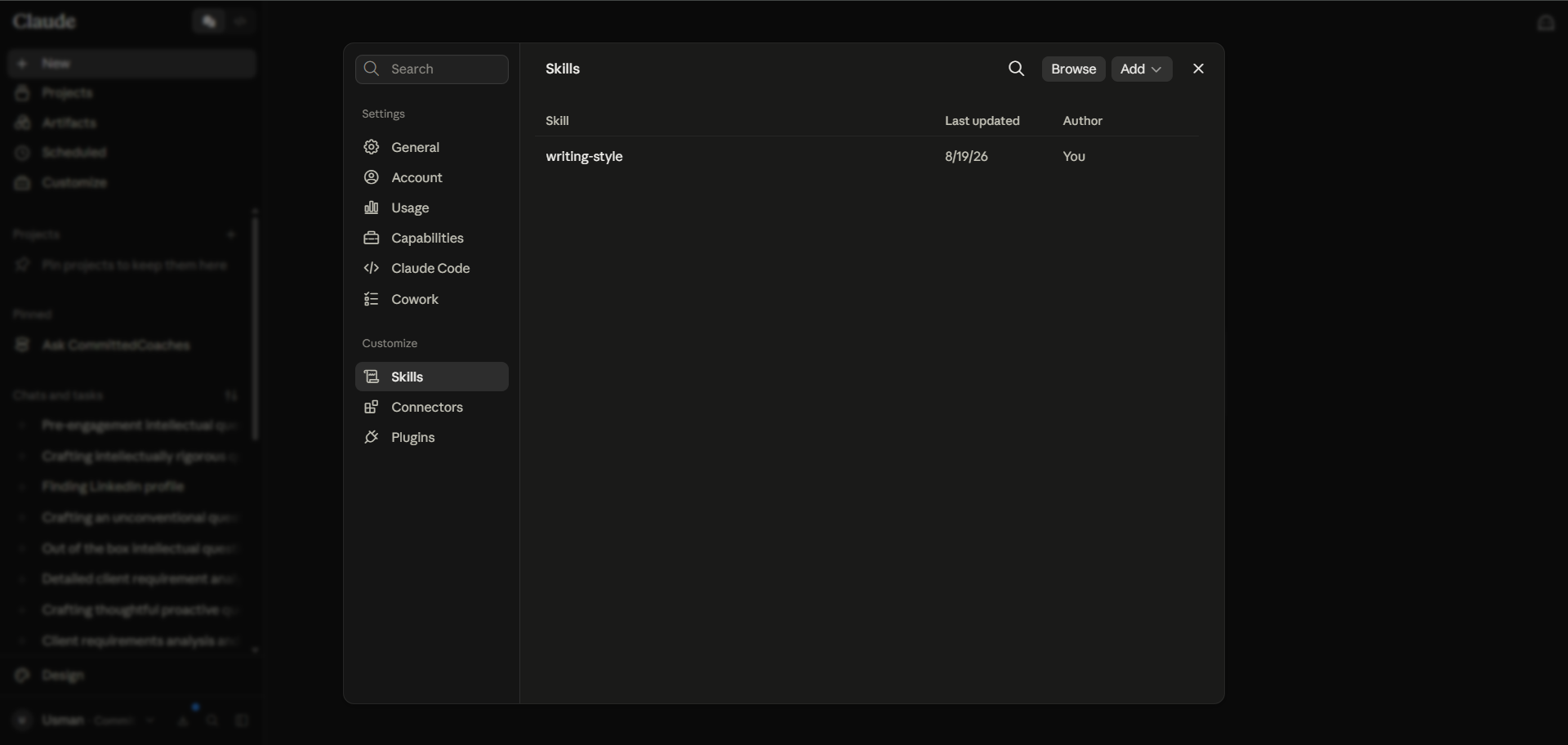Click the chat mode icon beside Claude logo
This screenshot has height=745, width=1568.
[209, 21]
